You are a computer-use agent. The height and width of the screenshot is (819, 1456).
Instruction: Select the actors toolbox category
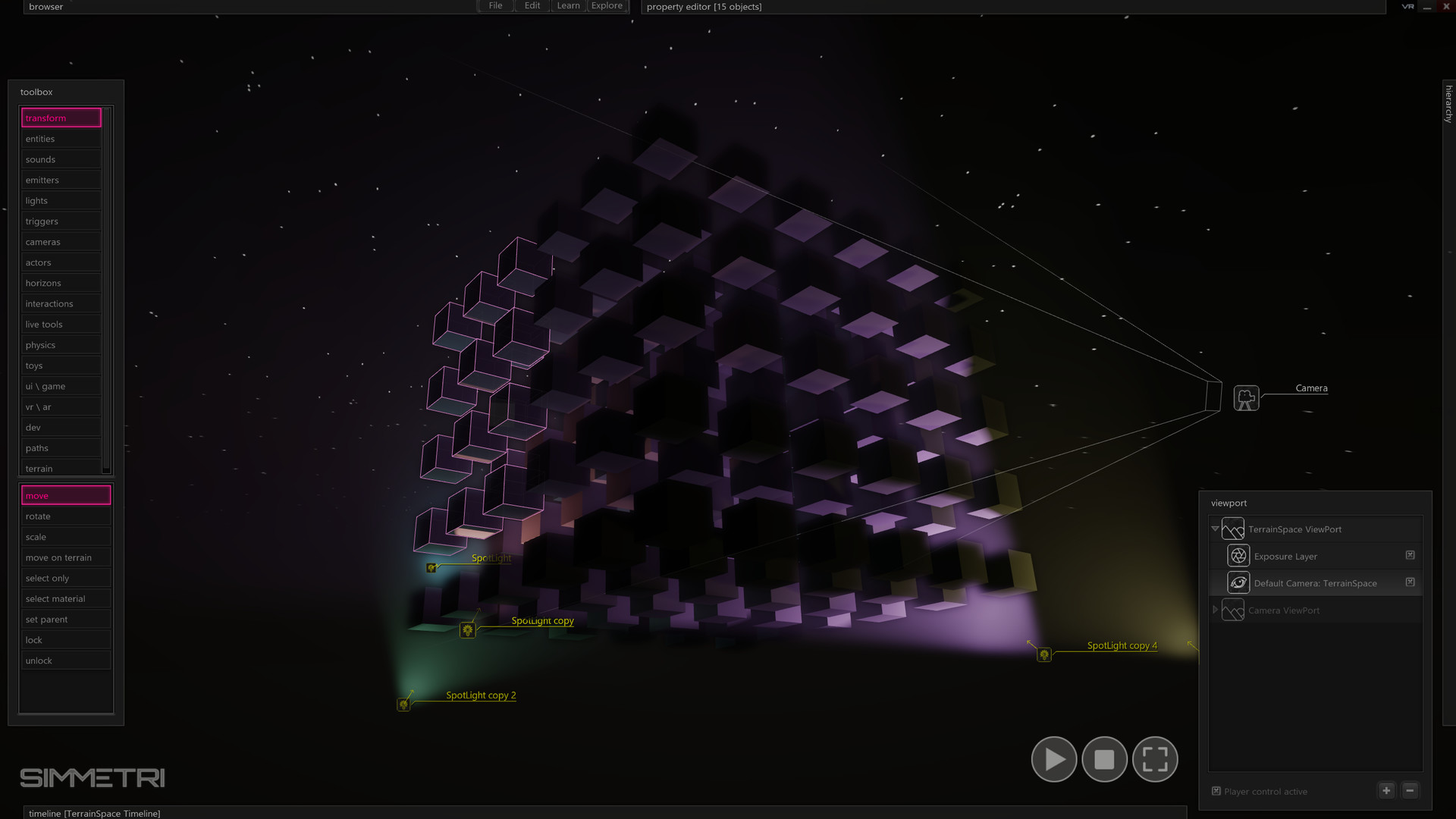(61, 262)
